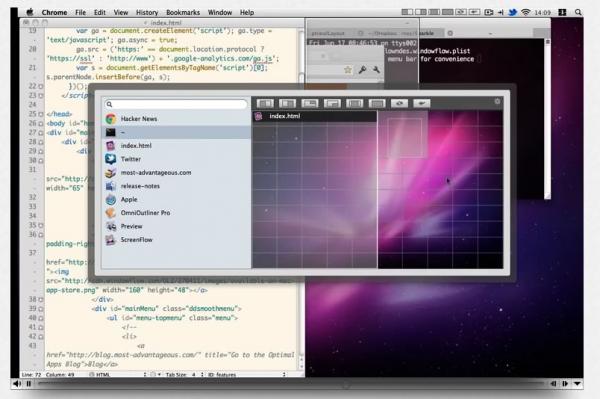Image resolution: width=600 pixels, height=399 pixels.
Task: Select the Preview entry in the window list
Action: 176,226
